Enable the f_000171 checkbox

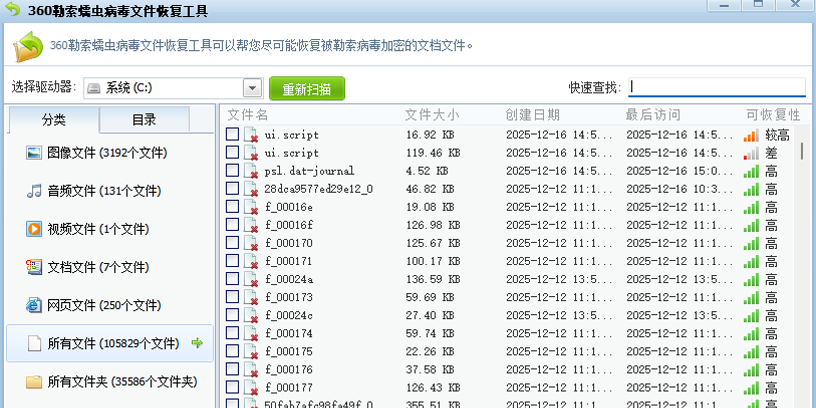pos(233,261)
